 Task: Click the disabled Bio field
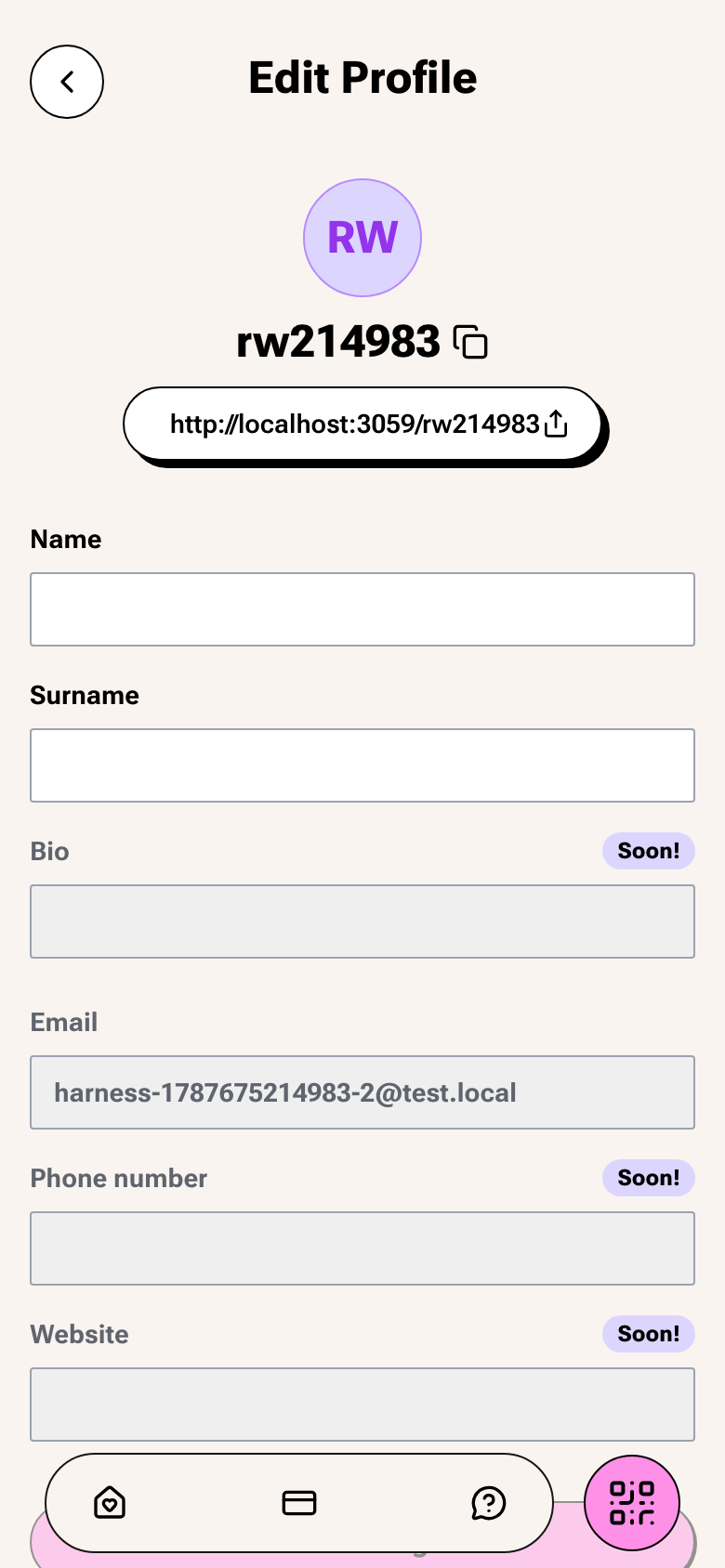coord(362,921)
